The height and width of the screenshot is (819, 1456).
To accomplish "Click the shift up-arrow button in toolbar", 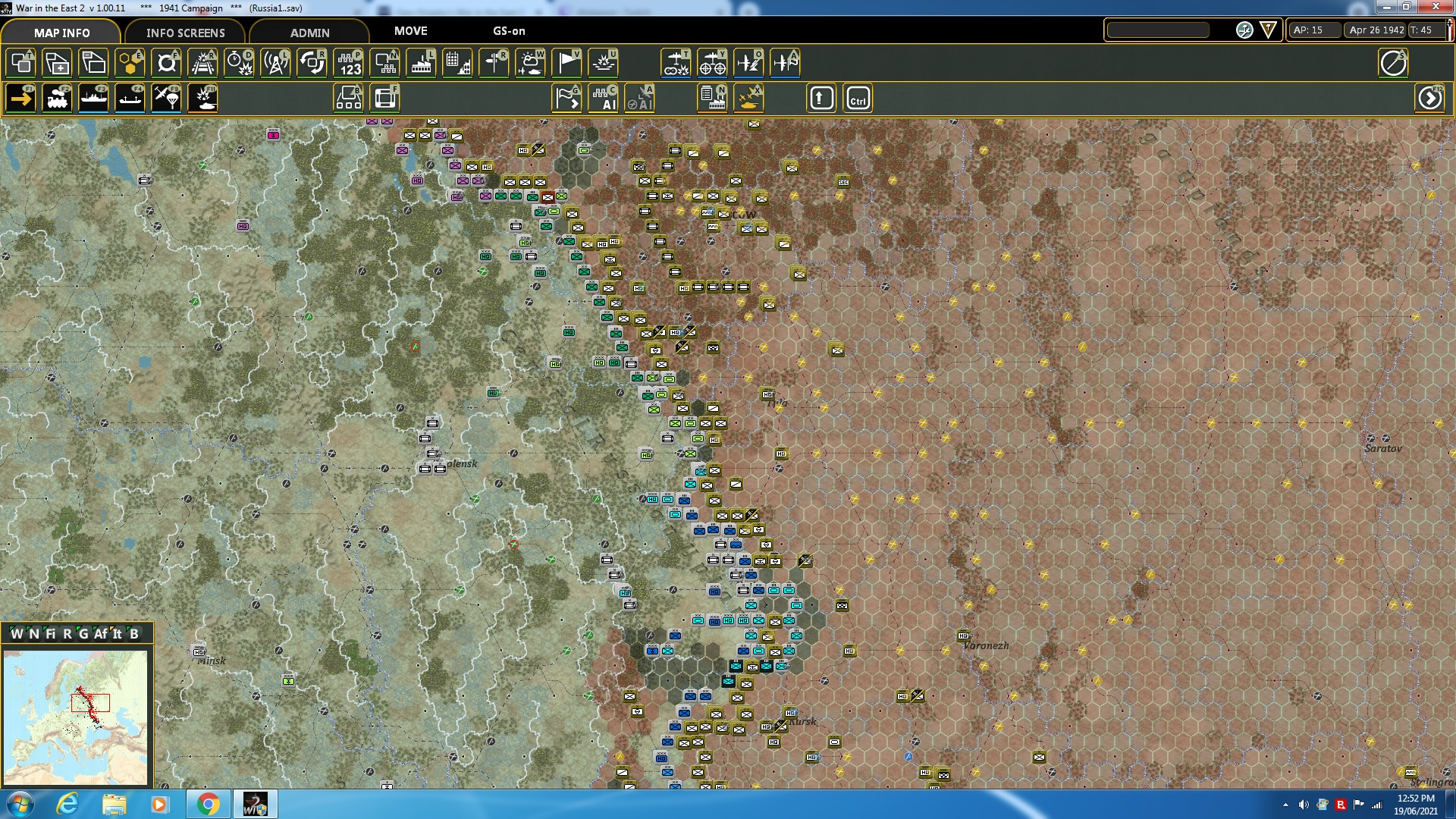I will coord(821,98).
